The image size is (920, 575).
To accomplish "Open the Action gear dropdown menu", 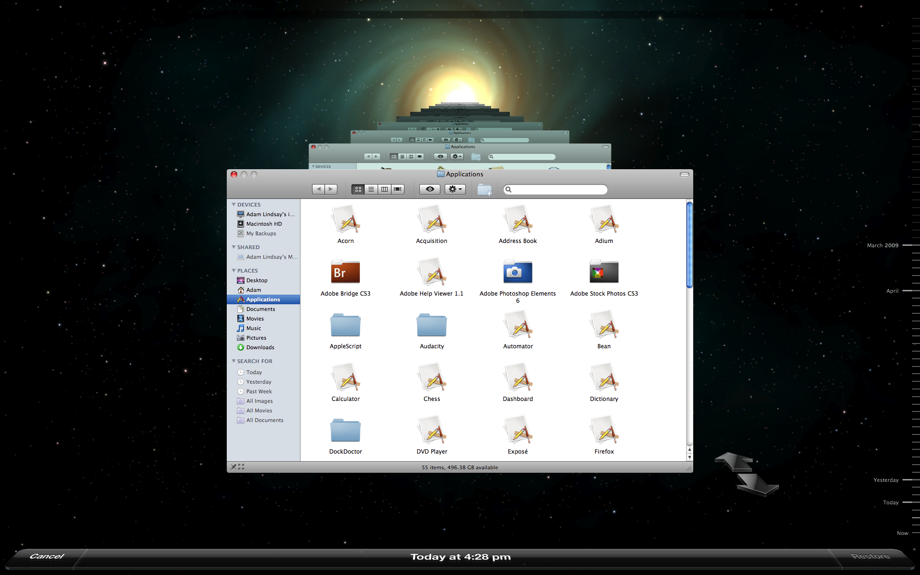I will [455, 190].
